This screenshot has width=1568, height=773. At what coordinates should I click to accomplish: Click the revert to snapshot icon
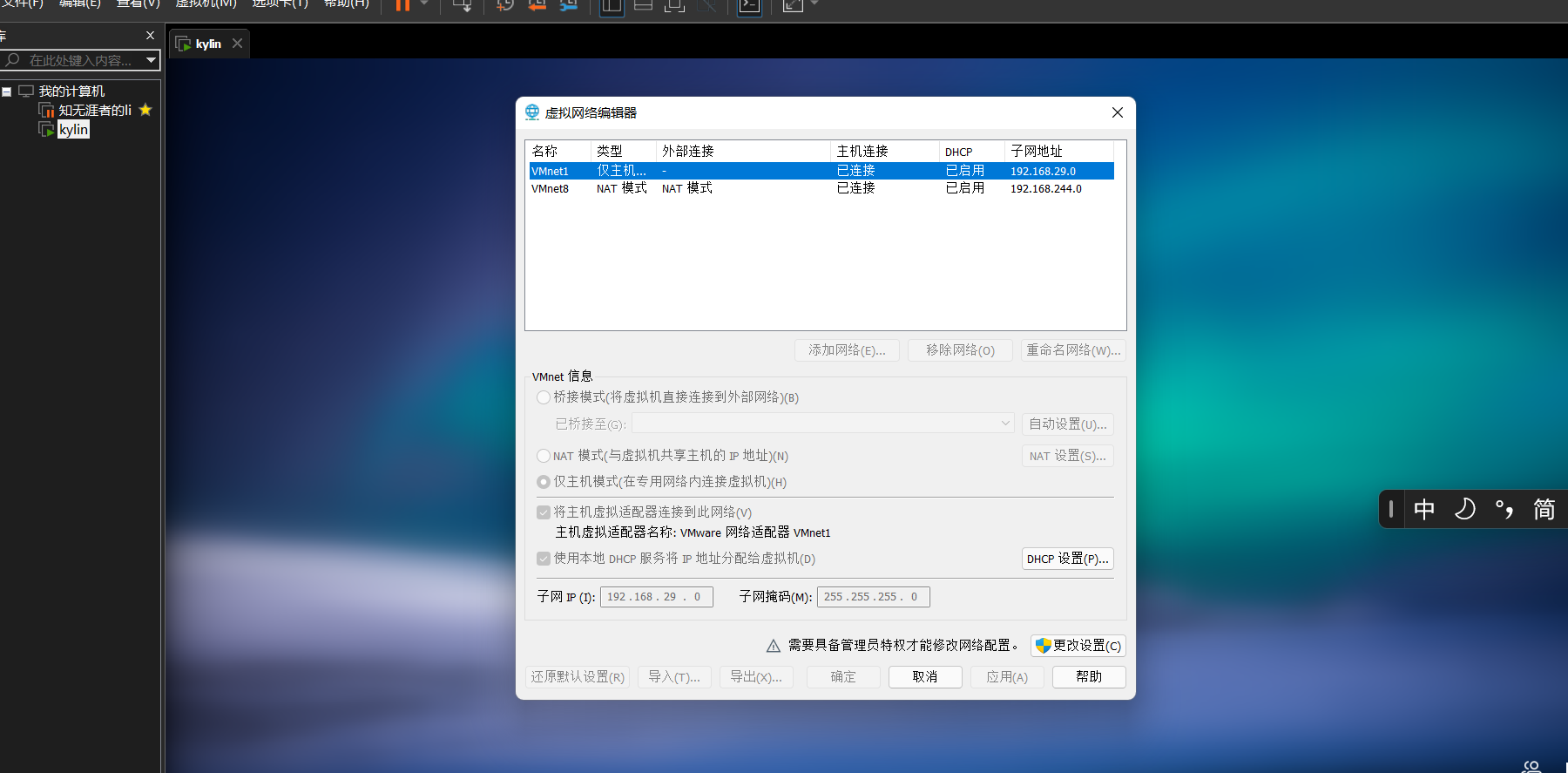(x=537, y=5)
